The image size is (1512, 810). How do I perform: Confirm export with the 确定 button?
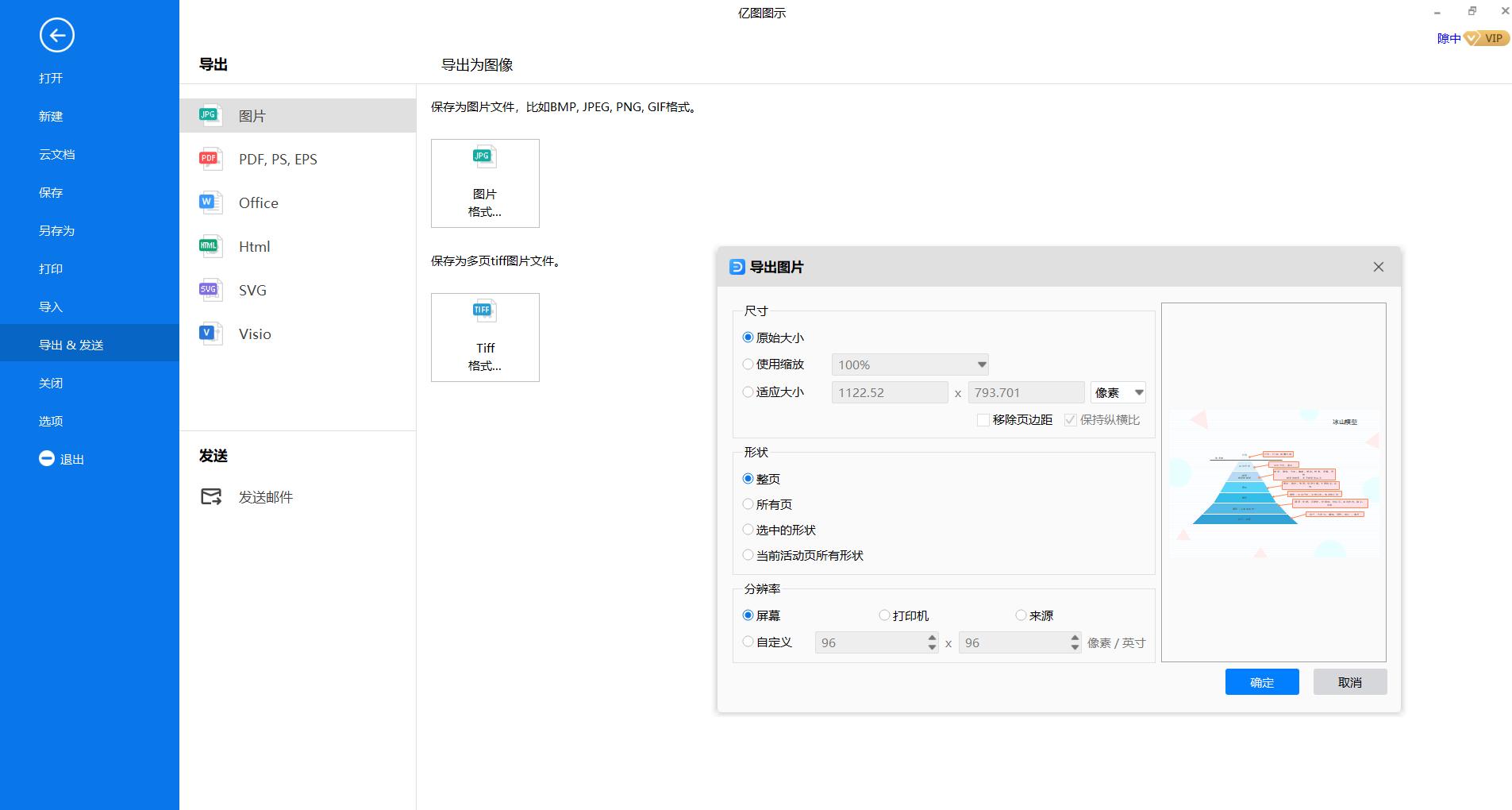[x=1262, y=681]
